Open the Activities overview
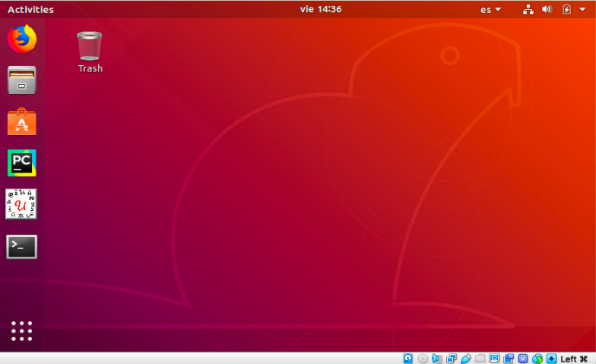Viewport: 596px width, 364px height. pyautogui.click(x=30, y=9)
